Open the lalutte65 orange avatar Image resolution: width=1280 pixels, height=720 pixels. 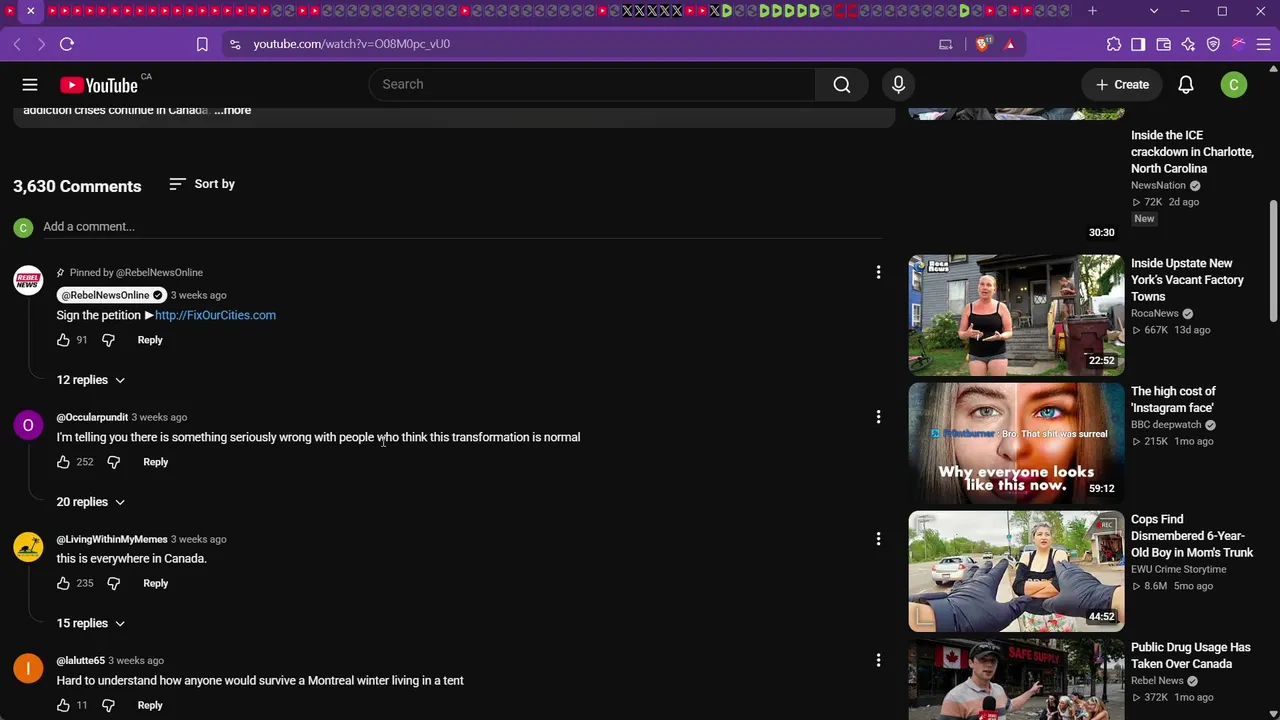tap(28, 668)
